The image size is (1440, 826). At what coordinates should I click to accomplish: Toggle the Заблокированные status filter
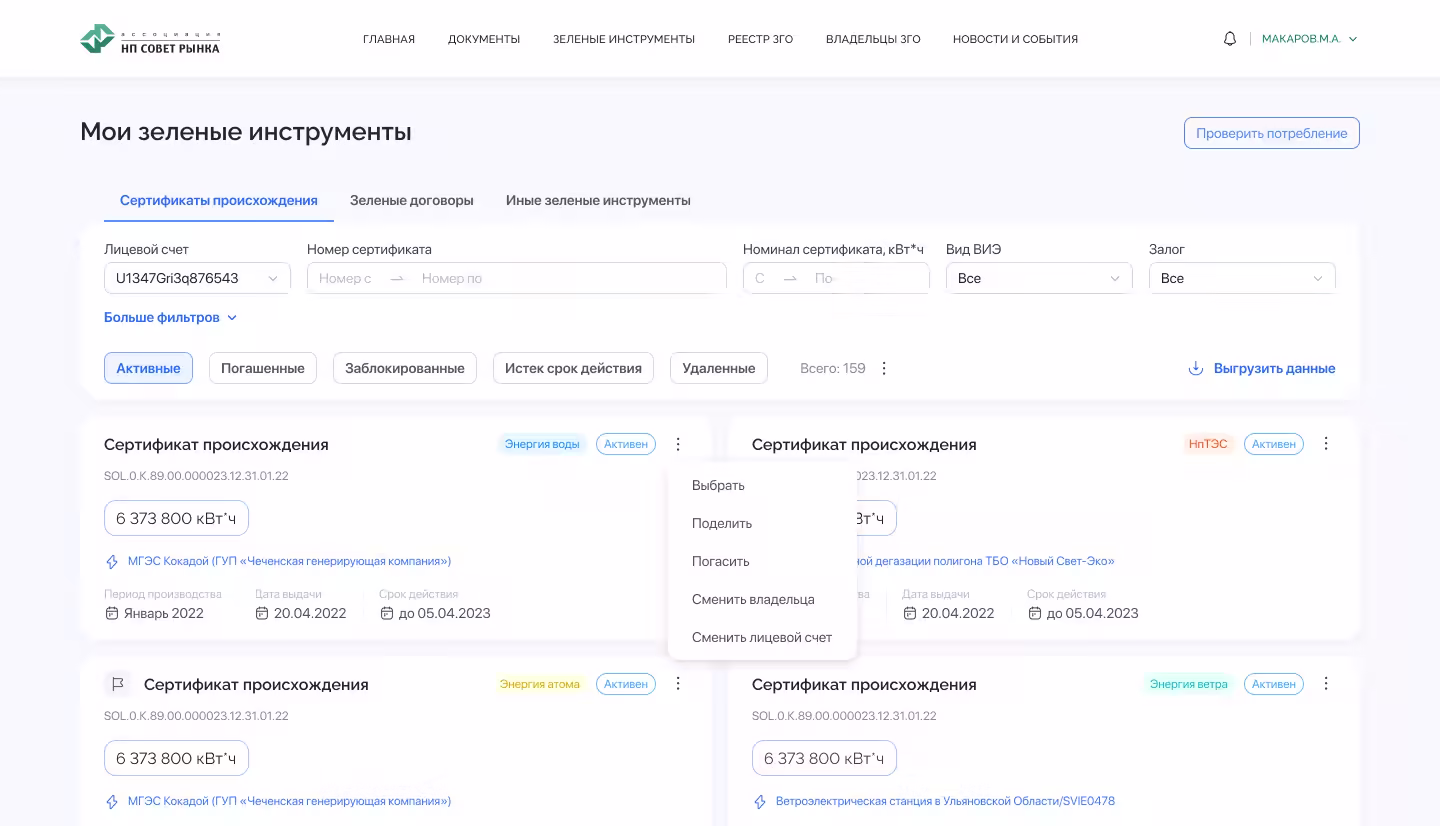click(x=404, y=368)
